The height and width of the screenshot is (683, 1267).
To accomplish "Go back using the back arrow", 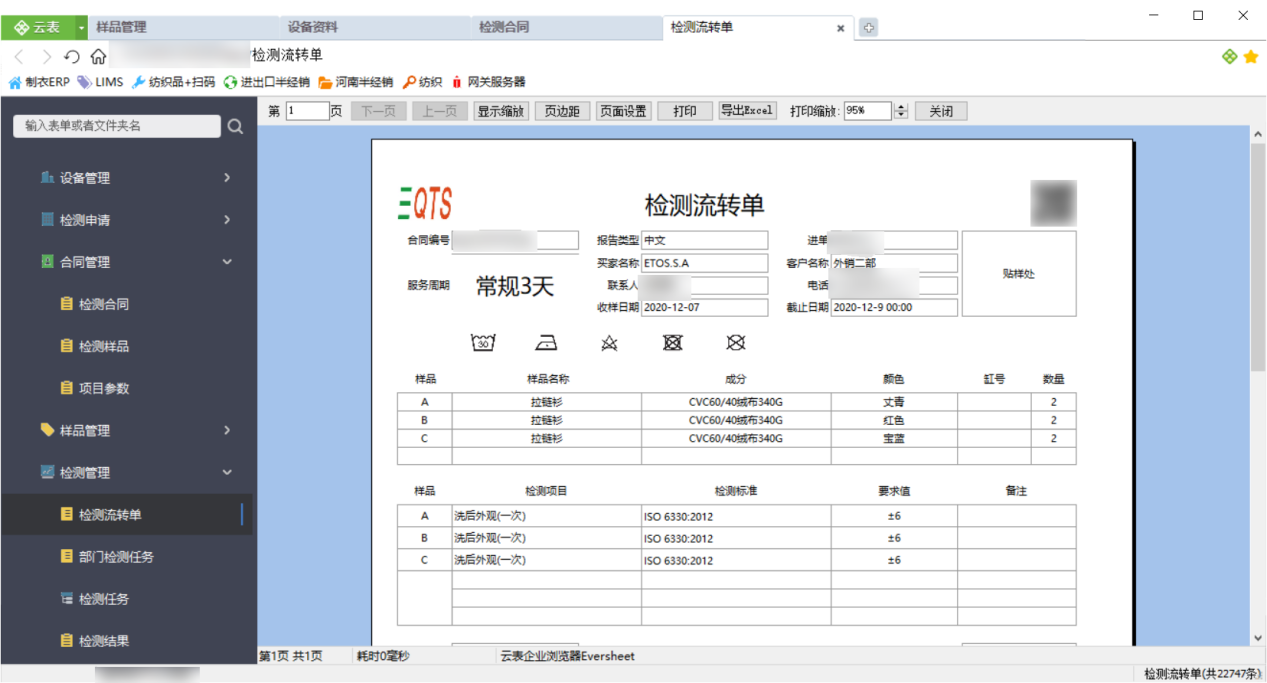I will click(x=19, y=56).
